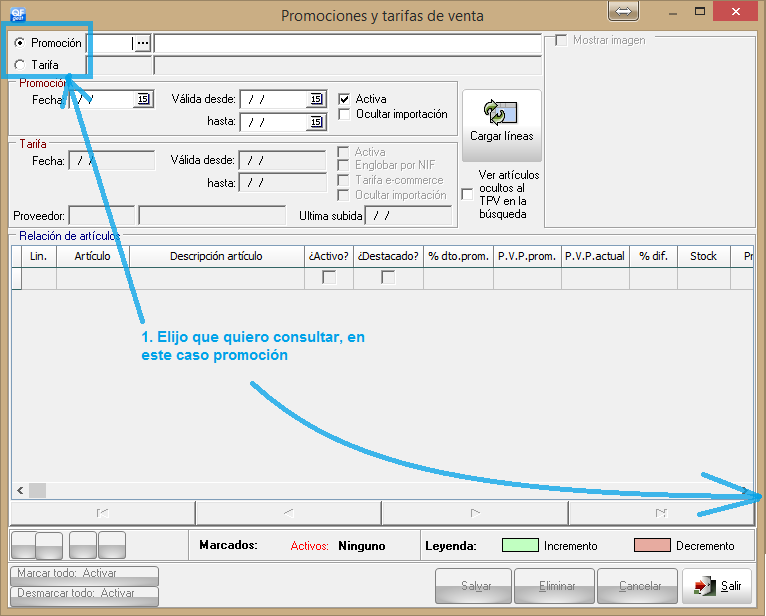Click the P.V.P.actual column header
Screen dimensions: 766x616
click(595, 256)
